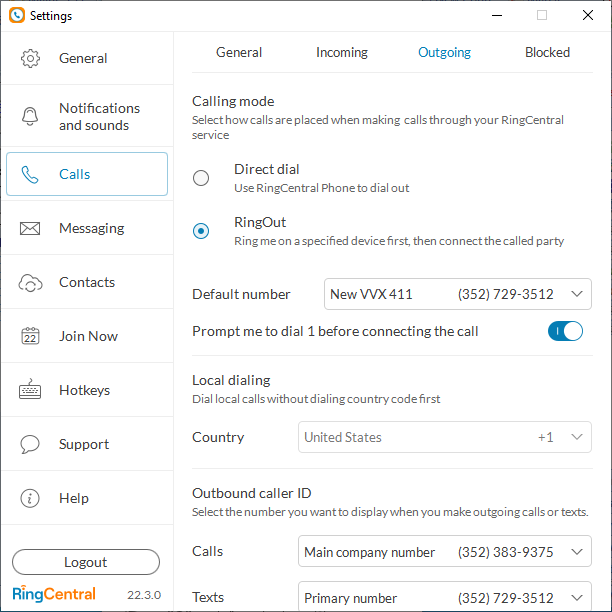Switch to the Blocked tab

coord(547,52)
